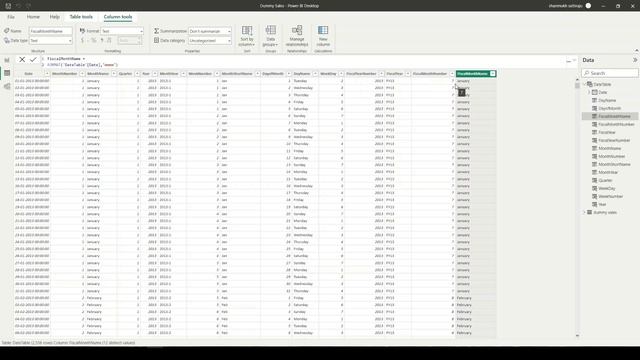Open filter dropdown on DayName column
This screenshot has width=640, height=360.
tap(315, 74)
